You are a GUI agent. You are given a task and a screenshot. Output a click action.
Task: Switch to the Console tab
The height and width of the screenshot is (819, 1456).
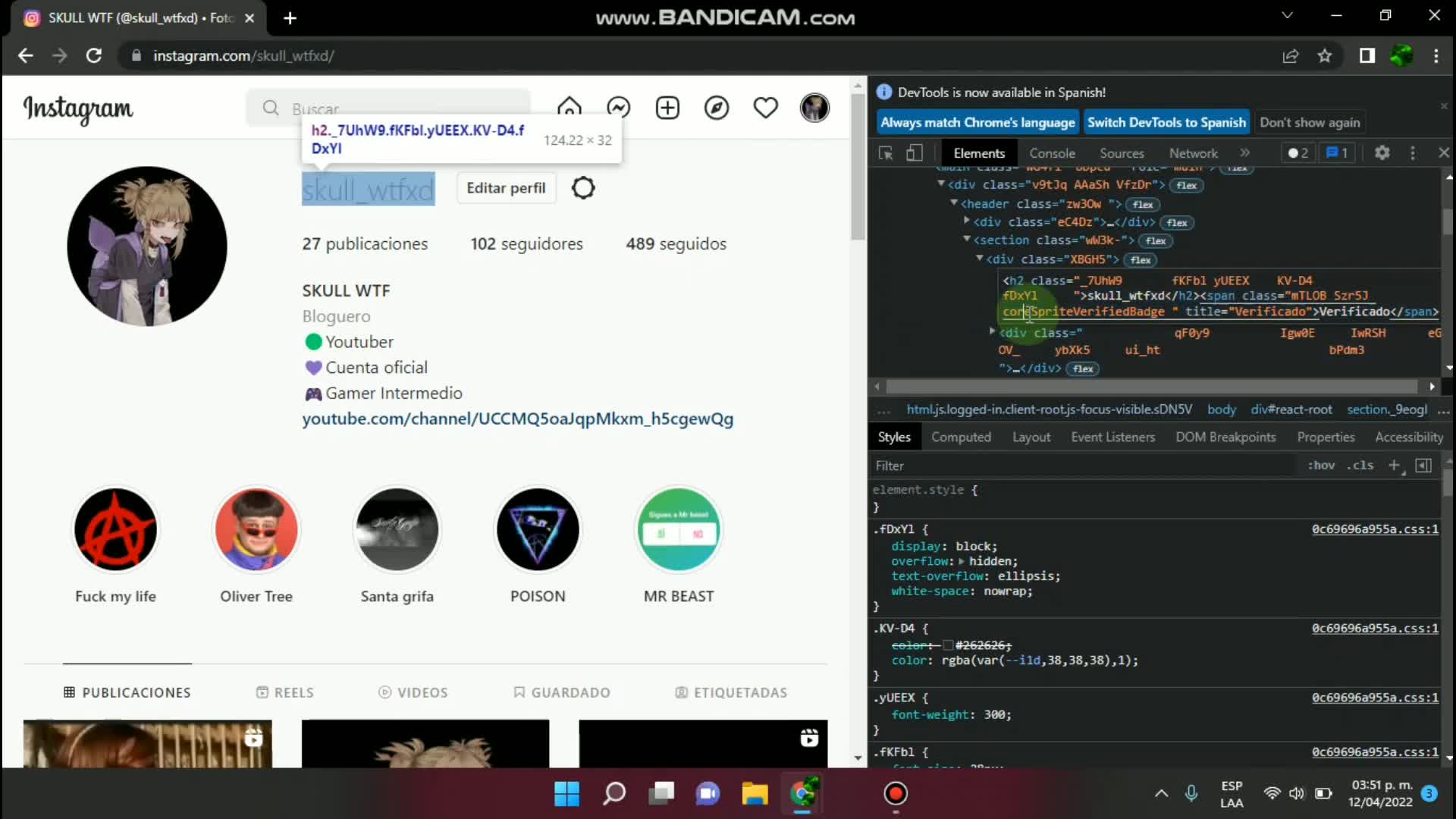tap(1052, 153)
